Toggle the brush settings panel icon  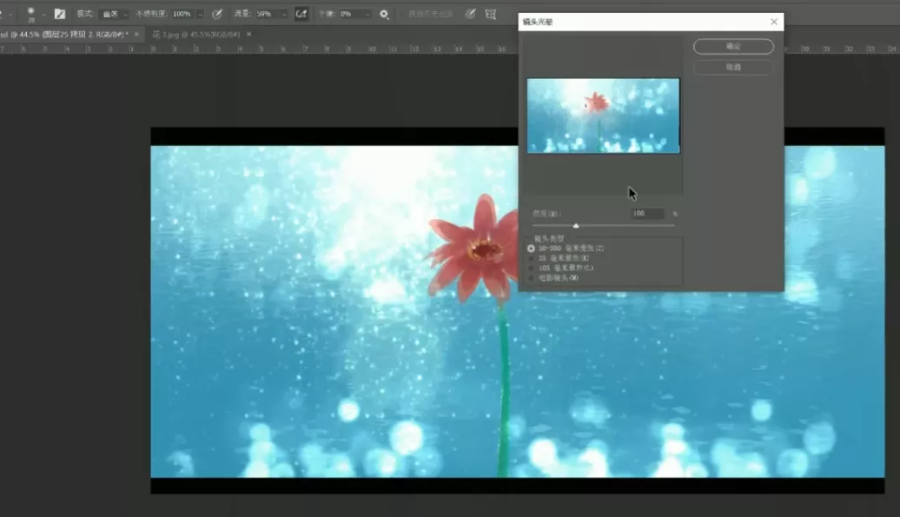60,14
